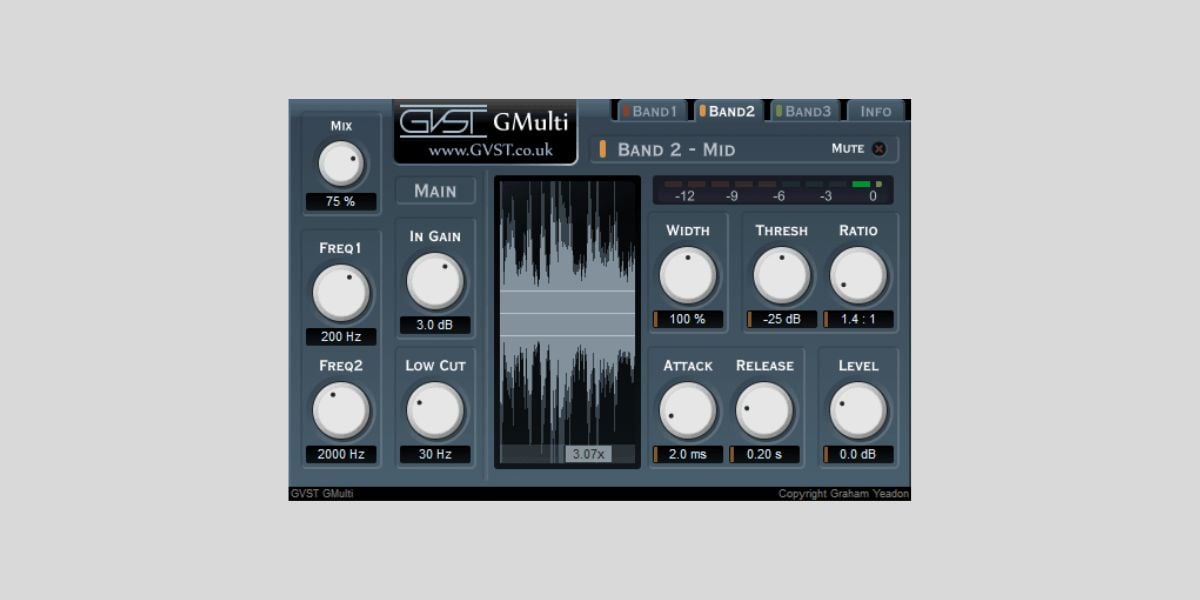Toggle the Band 2 Mute button
Image resolution: width=1200 pixels, height=600 pixels.
(x=878, y=149)
